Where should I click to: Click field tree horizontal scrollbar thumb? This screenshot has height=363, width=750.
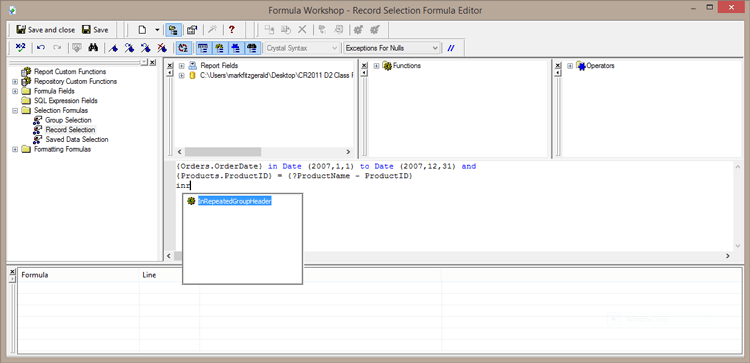pyautogui.click(x=223, y=152)
